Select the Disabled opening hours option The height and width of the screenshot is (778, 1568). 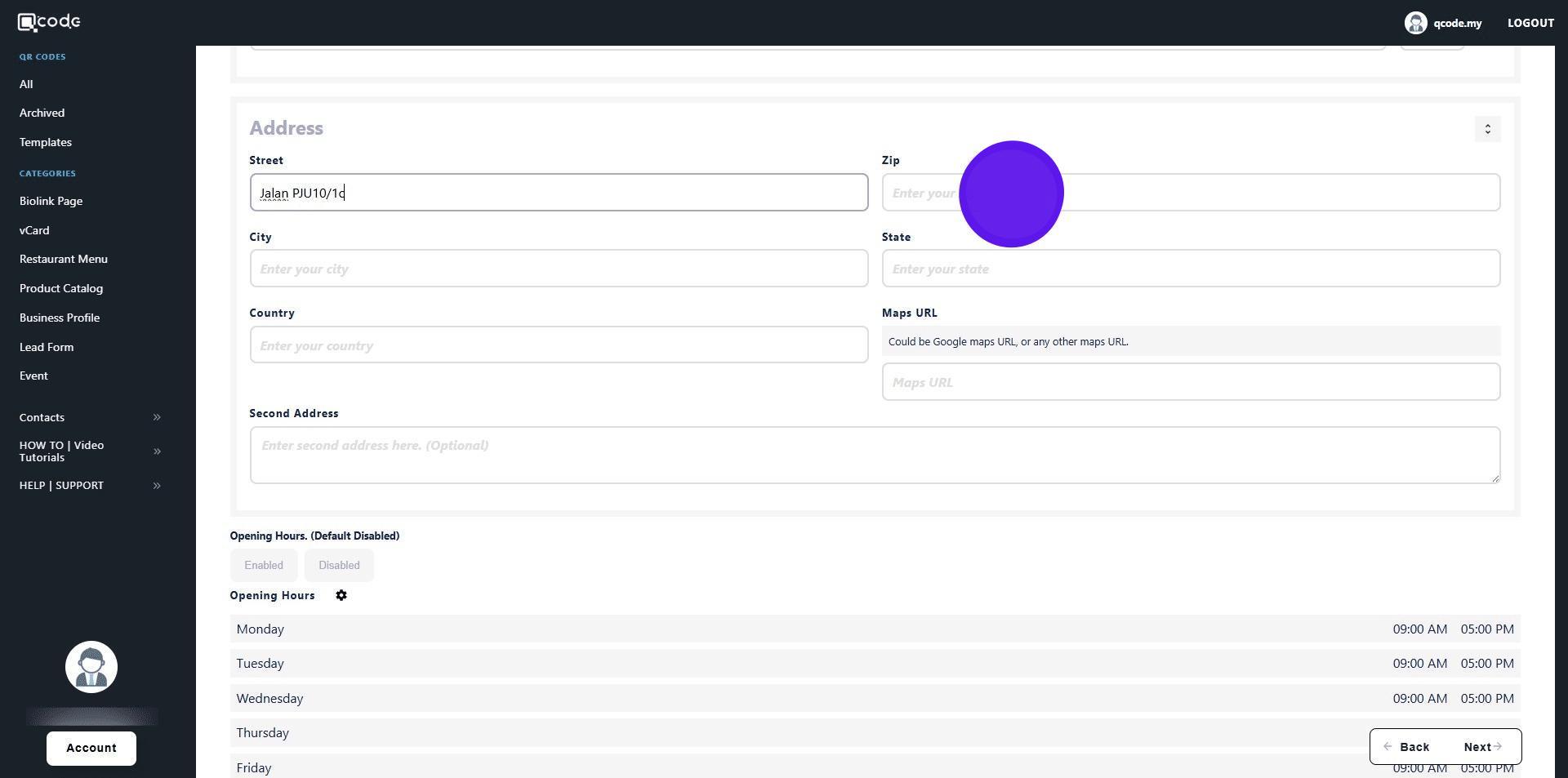339,566
